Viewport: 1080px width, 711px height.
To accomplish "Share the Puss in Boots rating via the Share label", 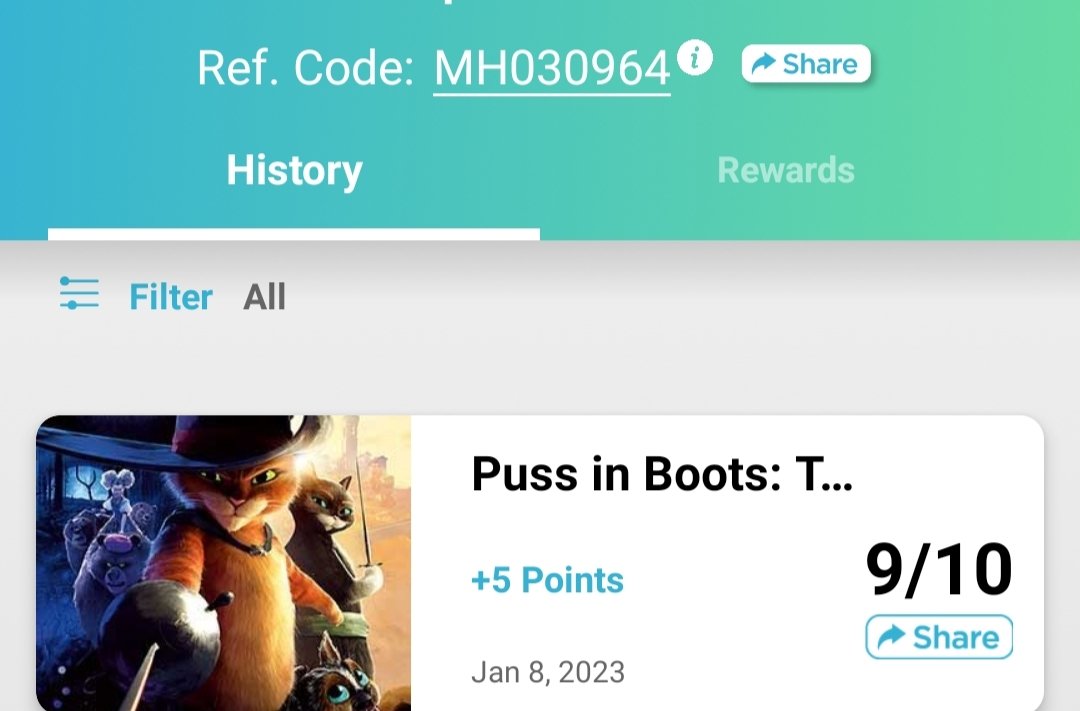I will click(x=955, y=637).
